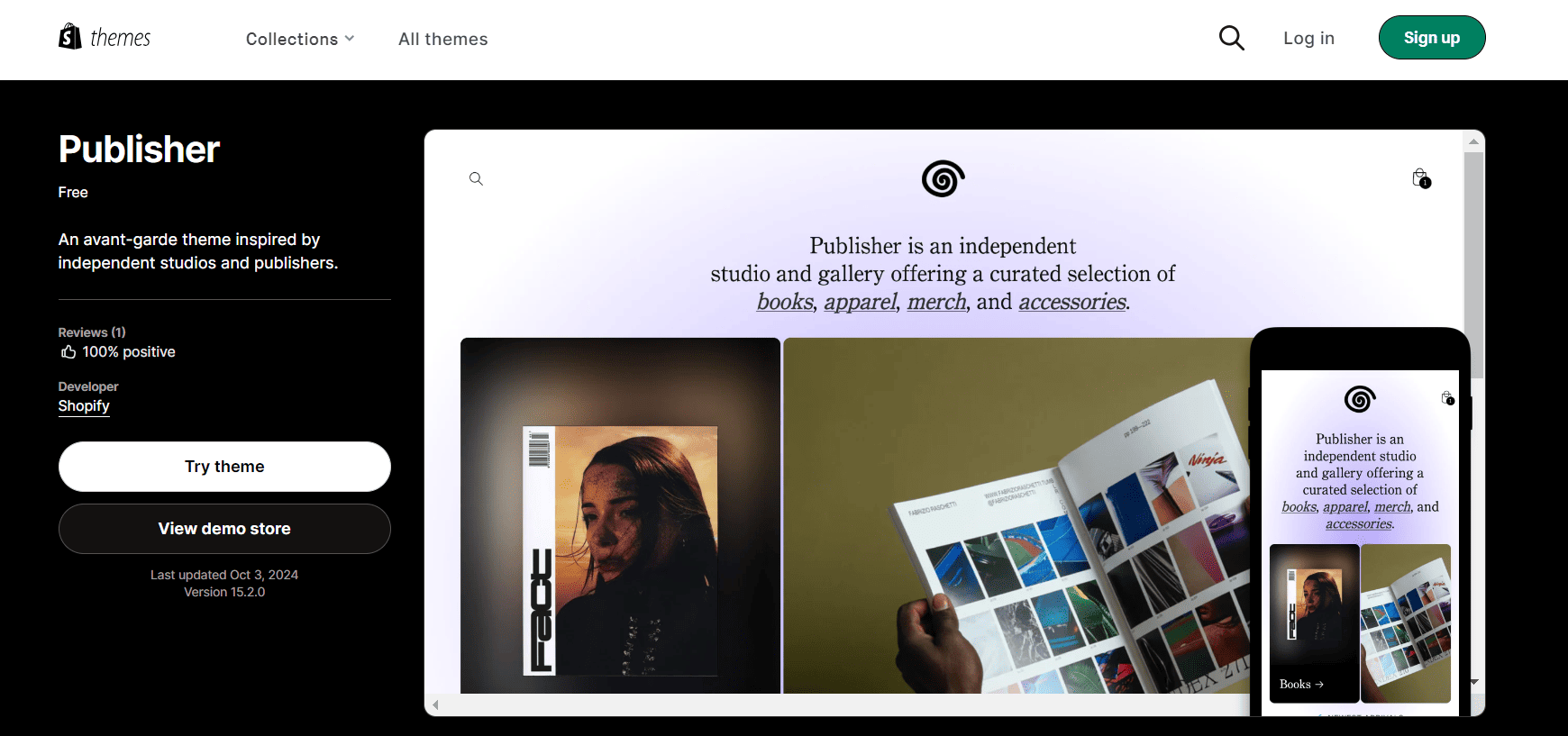Follow the Shopify developer link
1568x736 pixels.
(84, 406)
